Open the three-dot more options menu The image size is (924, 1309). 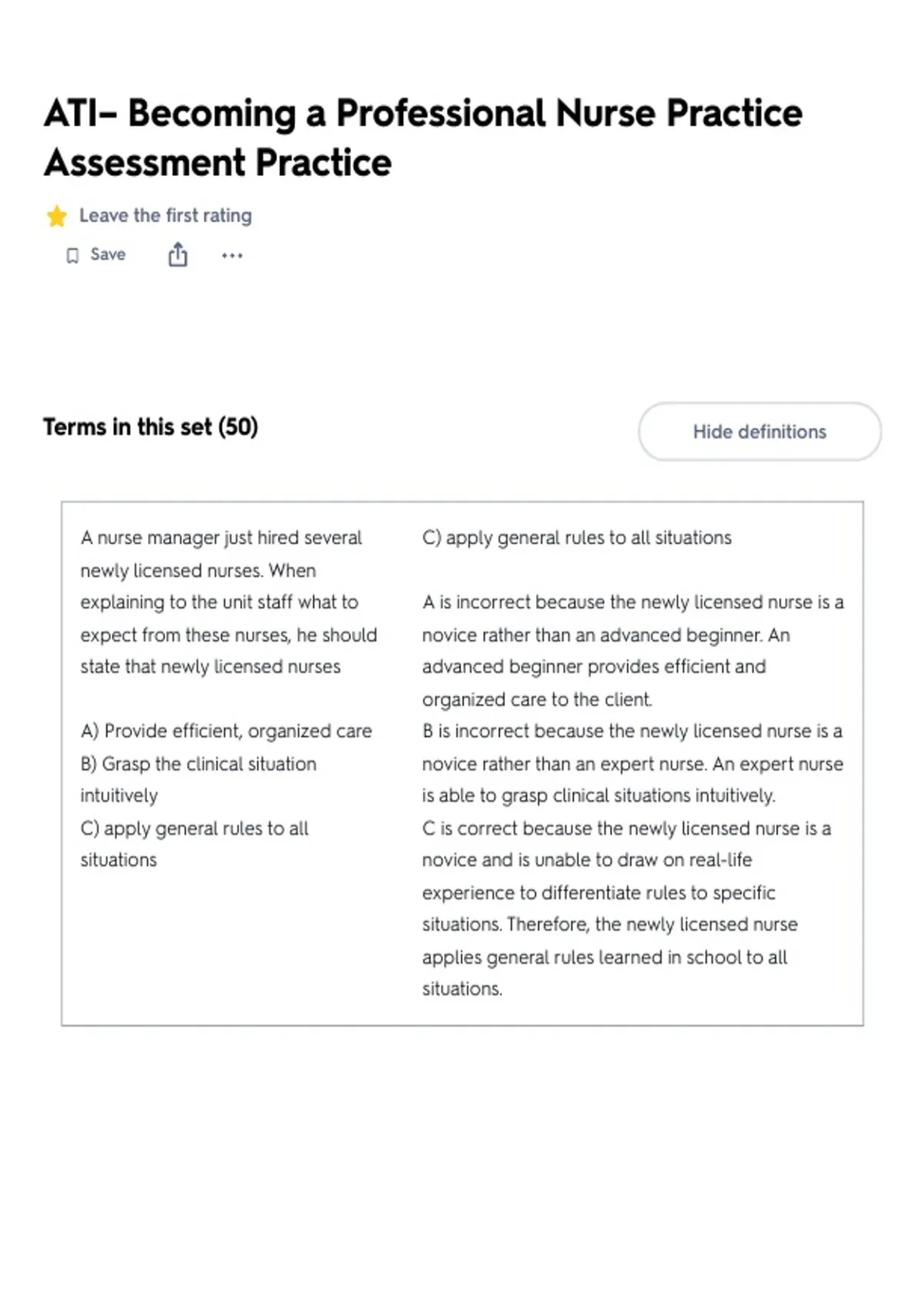[x=232, y=256]
